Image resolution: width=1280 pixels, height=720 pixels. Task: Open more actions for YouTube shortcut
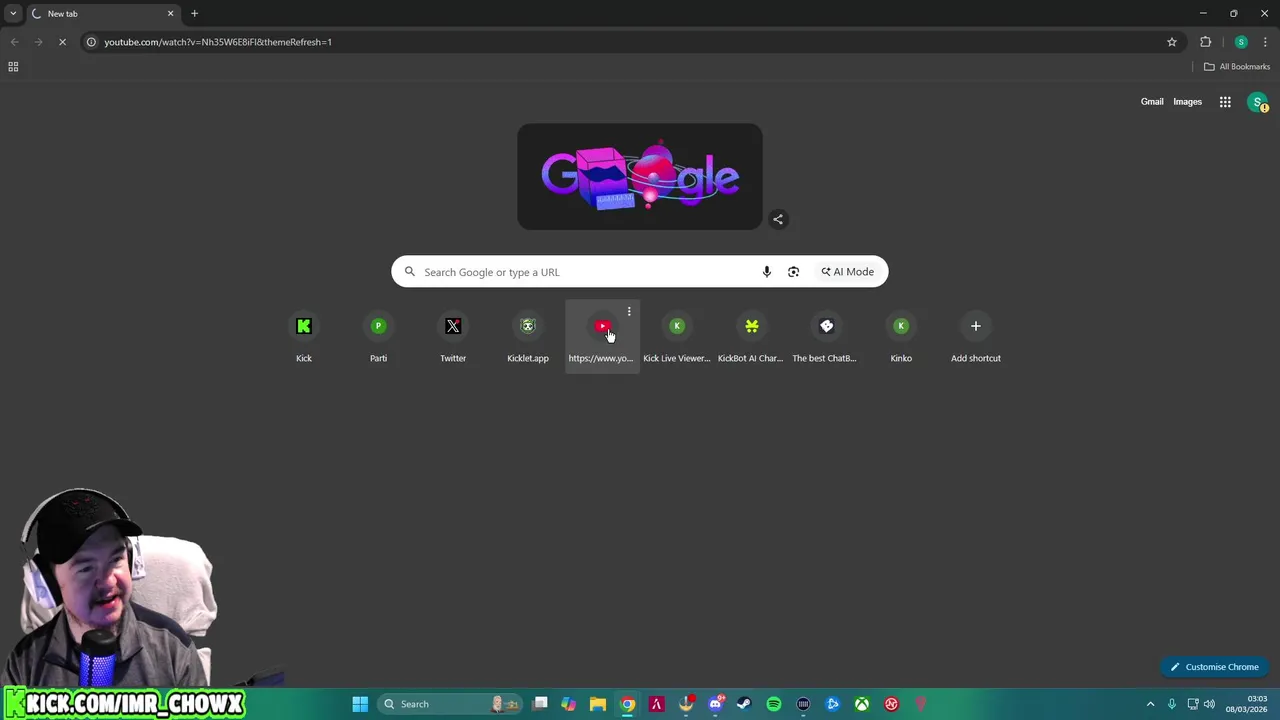629,312
